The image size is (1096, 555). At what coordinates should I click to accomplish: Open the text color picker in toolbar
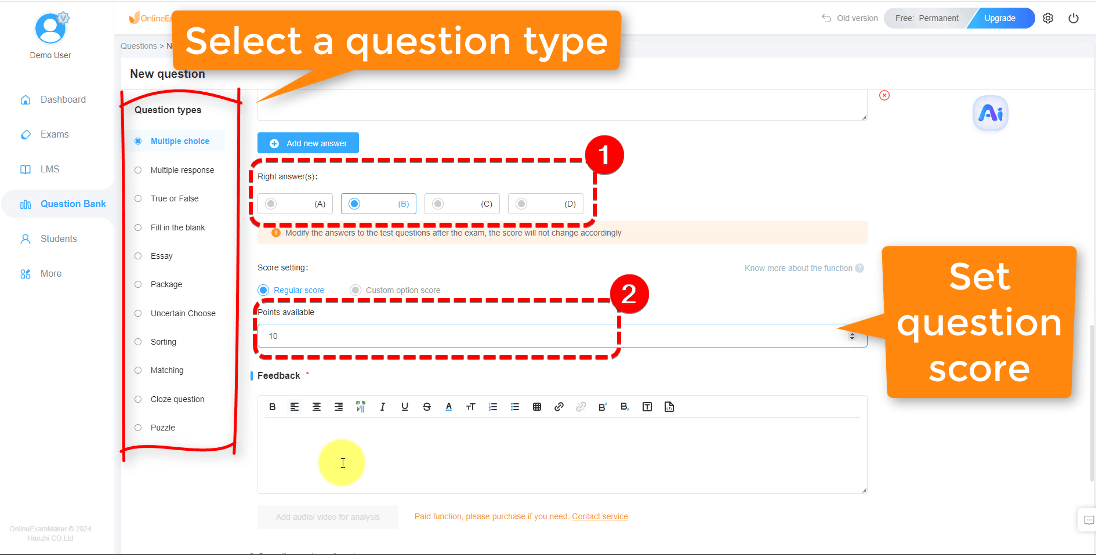[x=448, y=407]
